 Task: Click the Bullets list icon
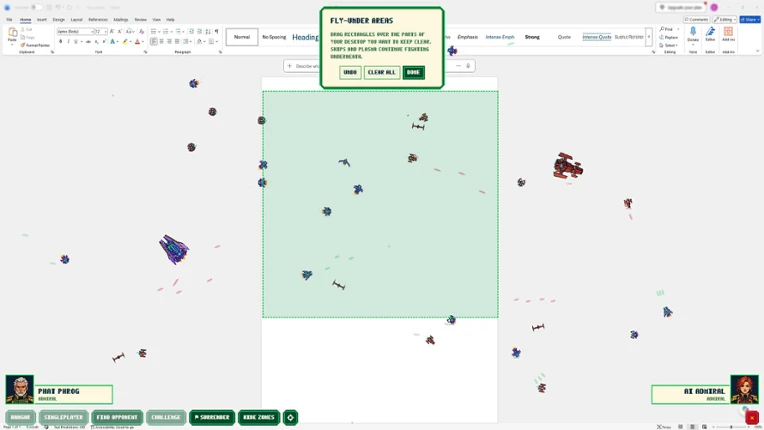[x=153, y=31]
